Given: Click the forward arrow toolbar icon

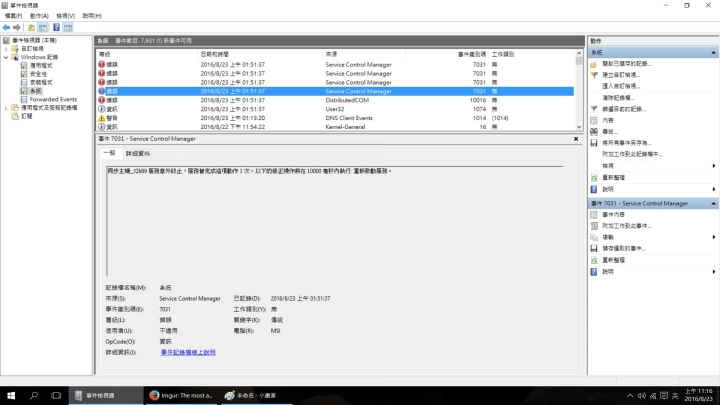Looking at the screenshot, I should pos(17,28).
